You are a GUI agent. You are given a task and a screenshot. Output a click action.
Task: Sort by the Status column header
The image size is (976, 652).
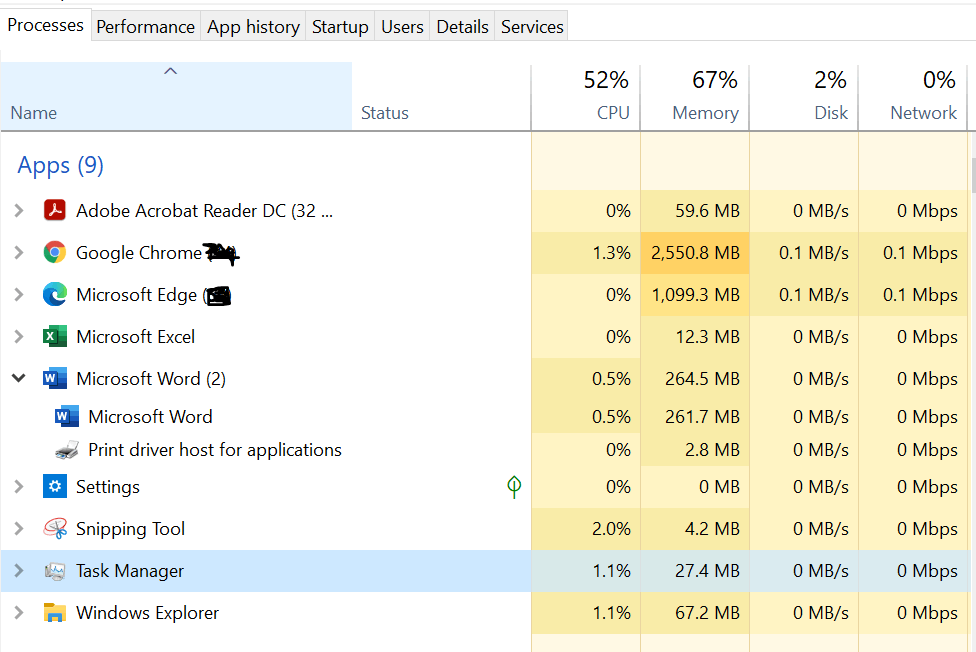[441, 96]
